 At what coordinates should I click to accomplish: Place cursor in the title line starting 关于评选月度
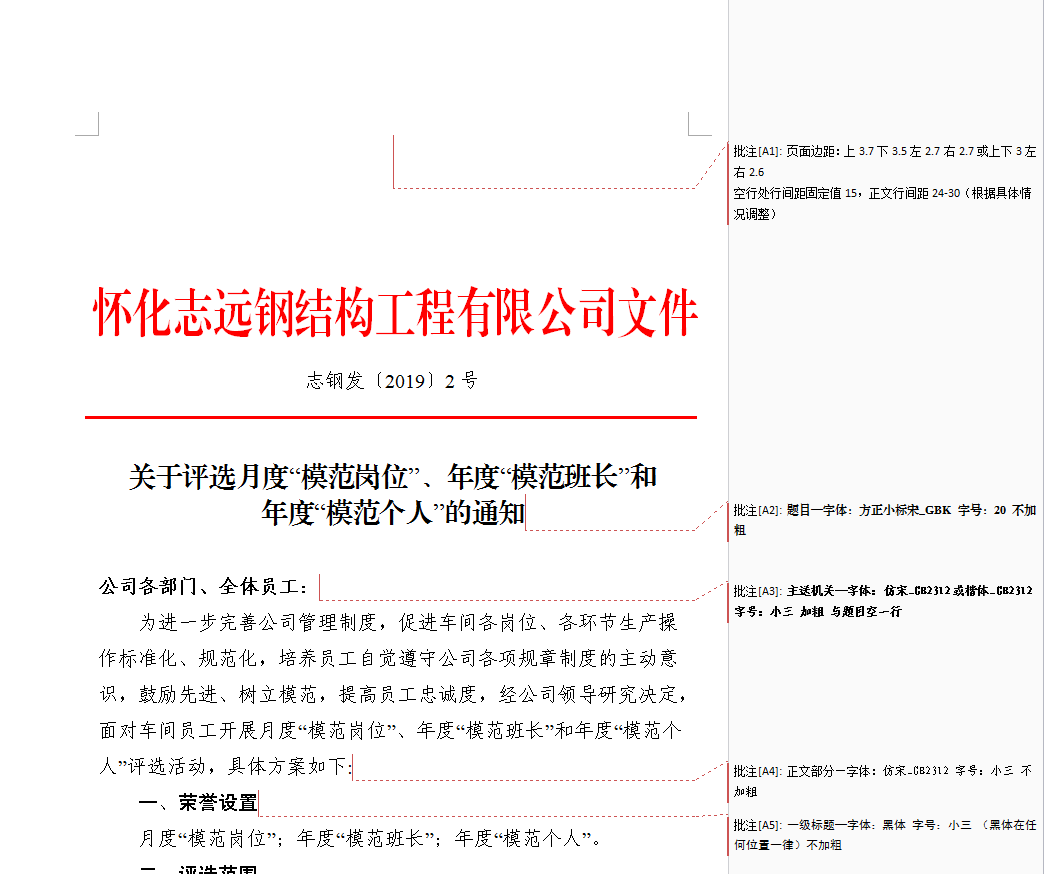click(392, 476)
